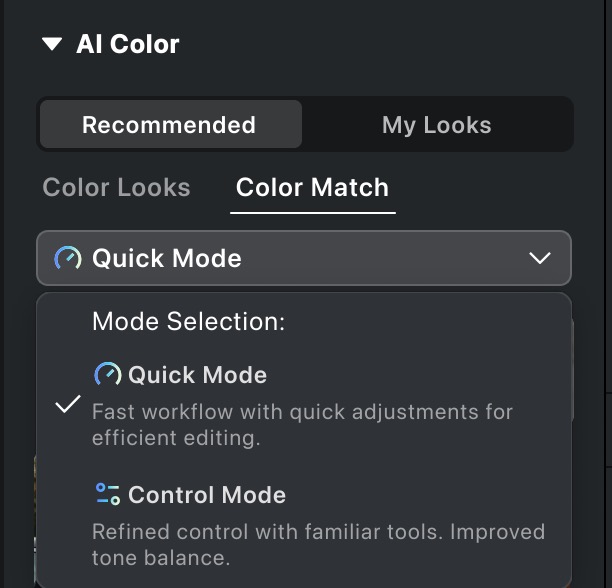The height and width of the screenshot is (588, 612).
Task: Click the 'Fast workflow' description under Quick Mode
Action: coord(302,411)
